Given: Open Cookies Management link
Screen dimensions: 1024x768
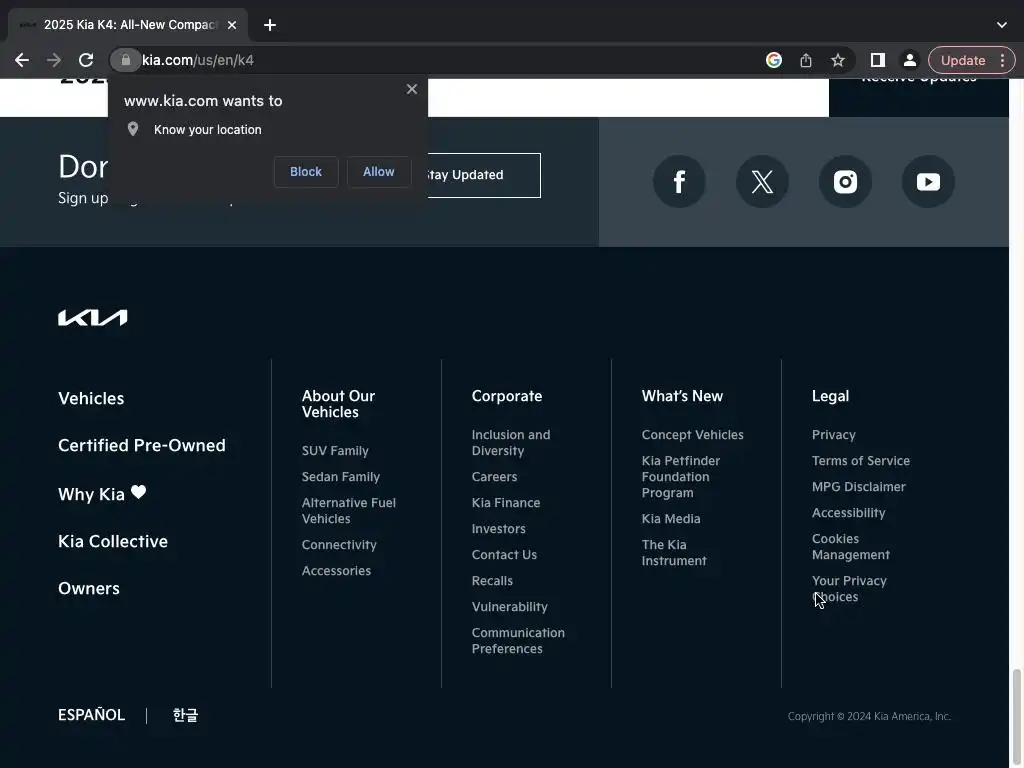Looking at the screenshot, I should click(x=850, y=547).
